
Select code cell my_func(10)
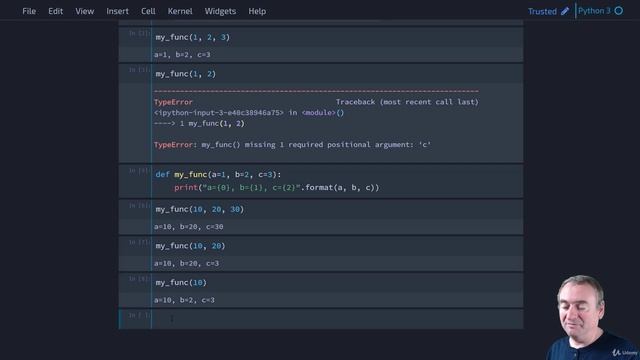pos(337,282)
